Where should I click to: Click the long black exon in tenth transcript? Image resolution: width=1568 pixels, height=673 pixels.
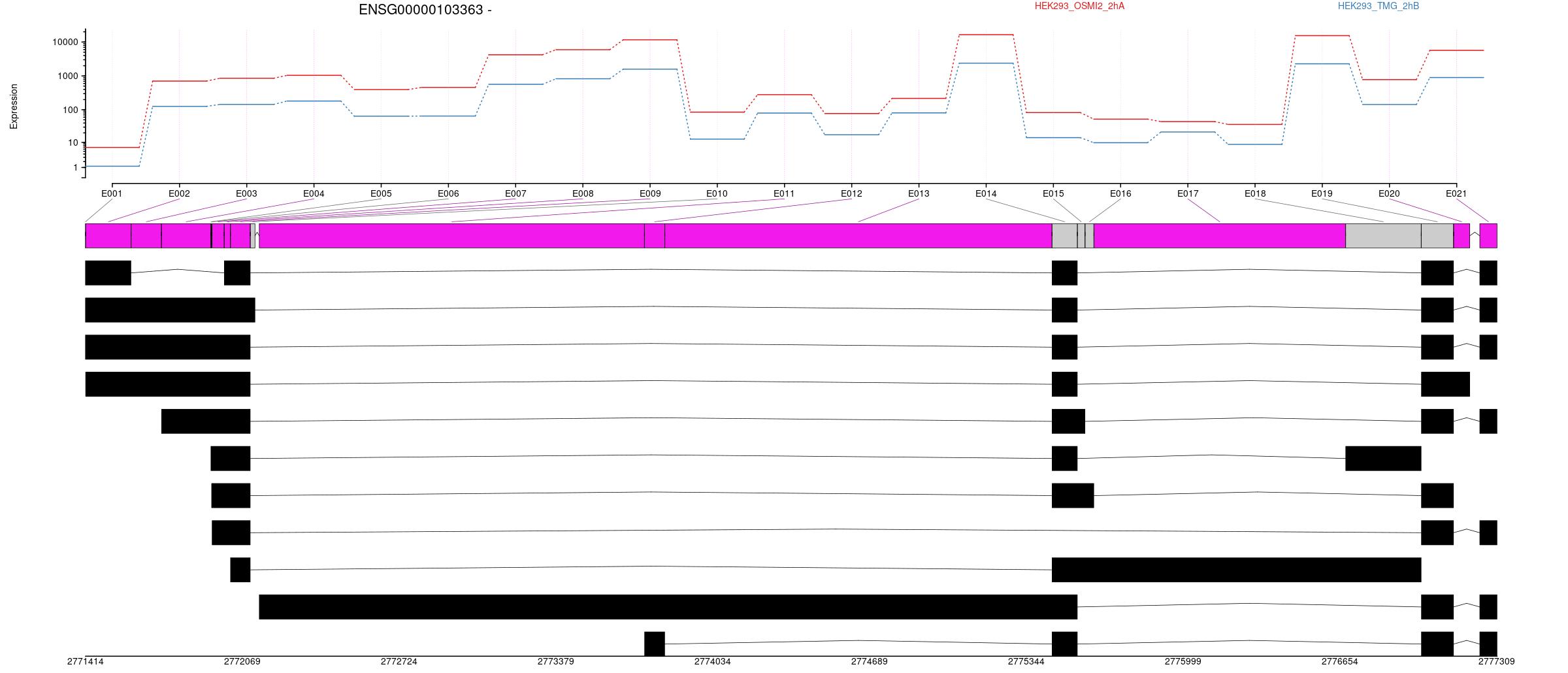coord(668,607)
